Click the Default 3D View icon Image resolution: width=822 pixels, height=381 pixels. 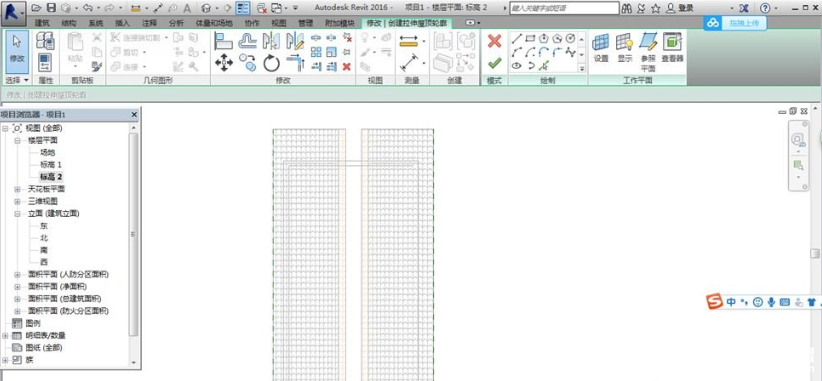coord(207,8)
